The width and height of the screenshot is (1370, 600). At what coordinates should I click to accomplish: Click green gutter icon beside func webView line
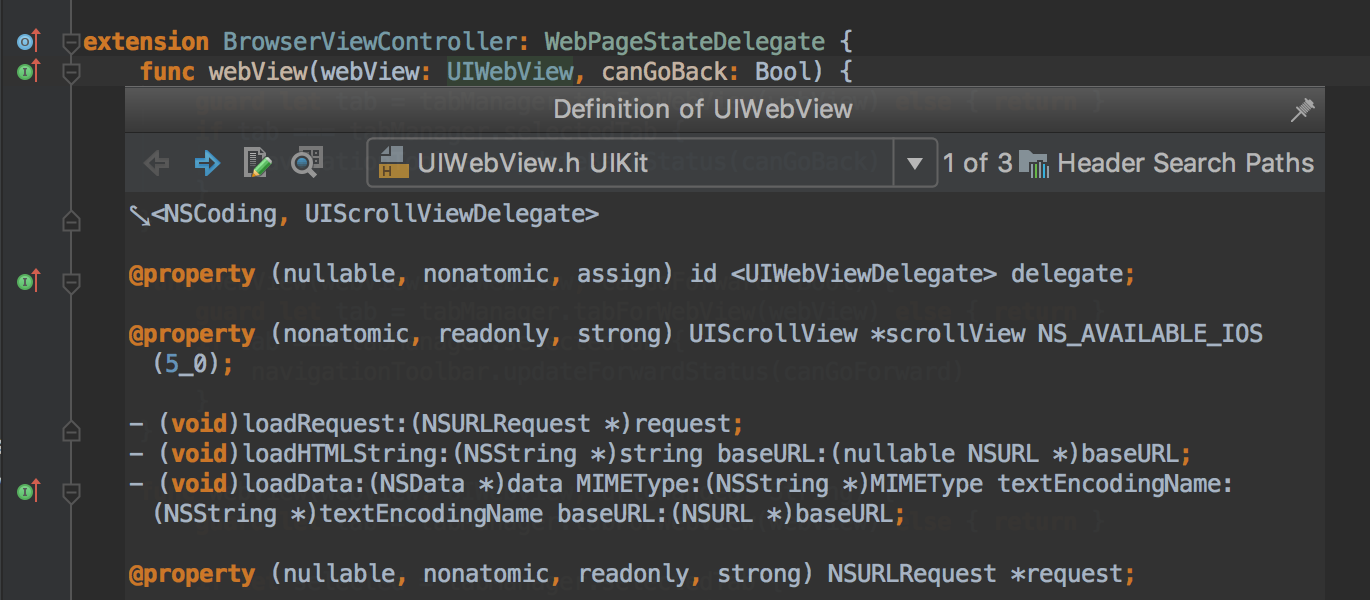[27, 72]
